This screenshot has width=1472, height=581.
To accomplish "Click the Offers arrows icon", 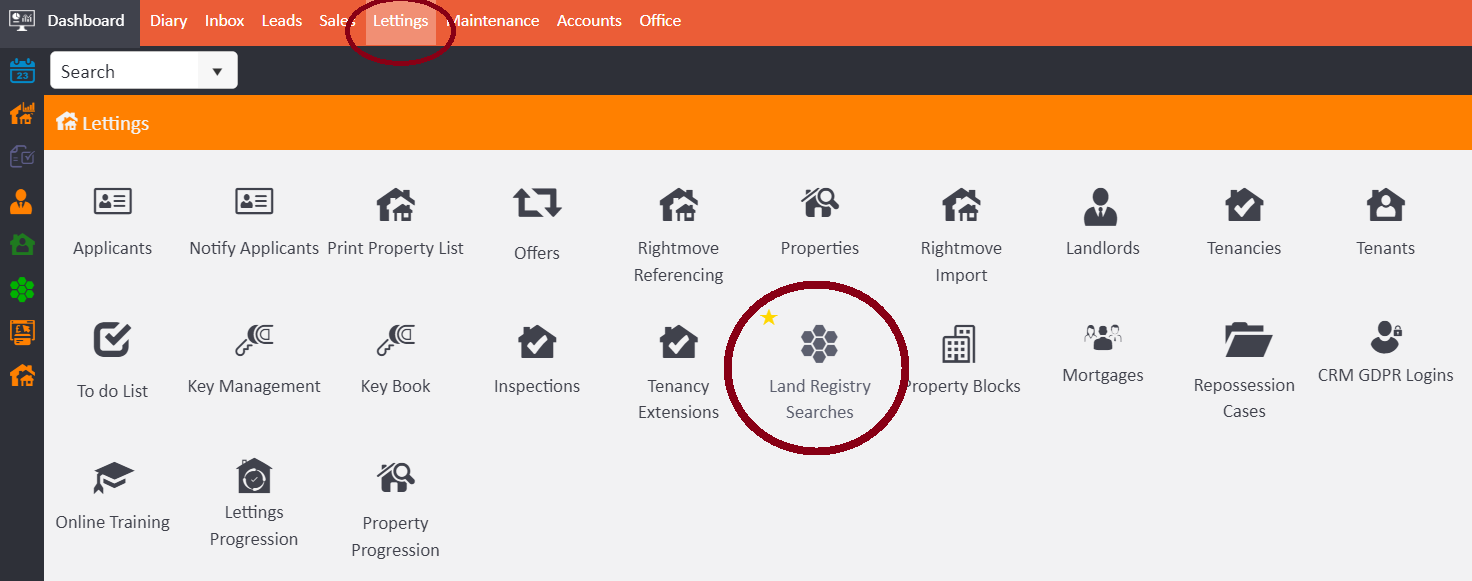I will point(537,203).
